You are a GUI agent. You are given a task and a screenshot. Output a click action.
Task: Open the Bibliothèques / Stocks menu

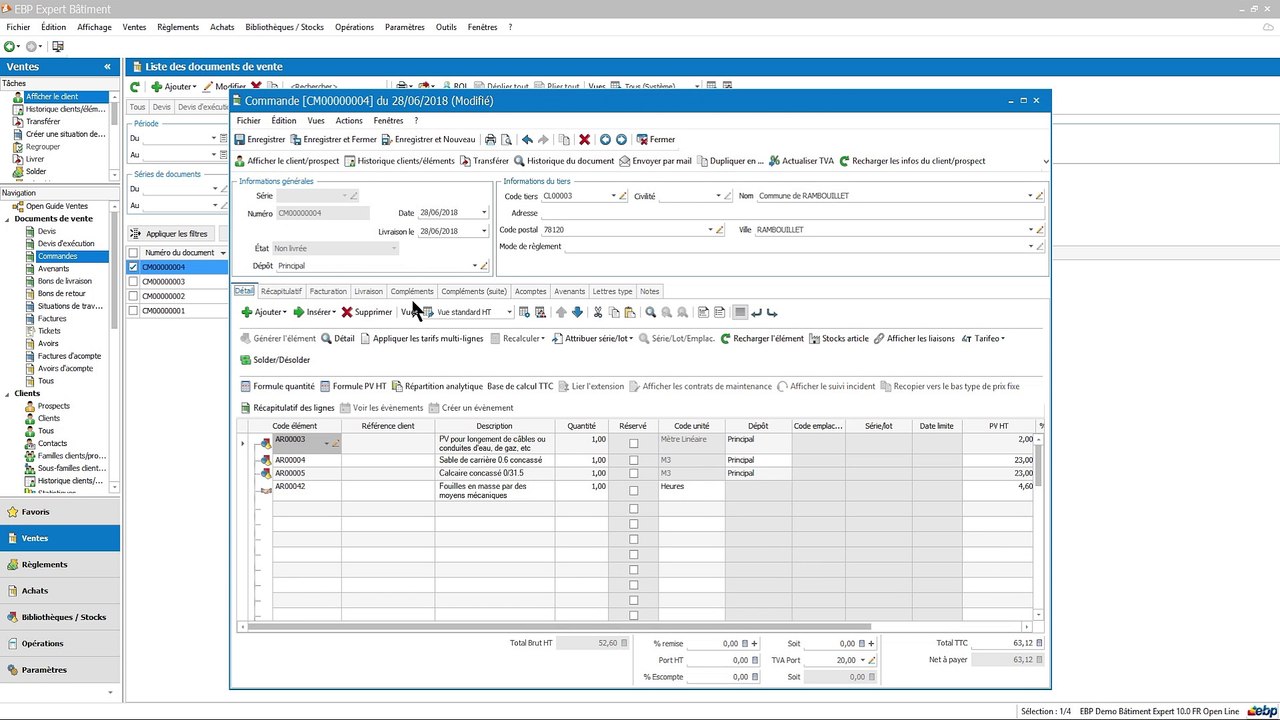(x=285, y=27)
